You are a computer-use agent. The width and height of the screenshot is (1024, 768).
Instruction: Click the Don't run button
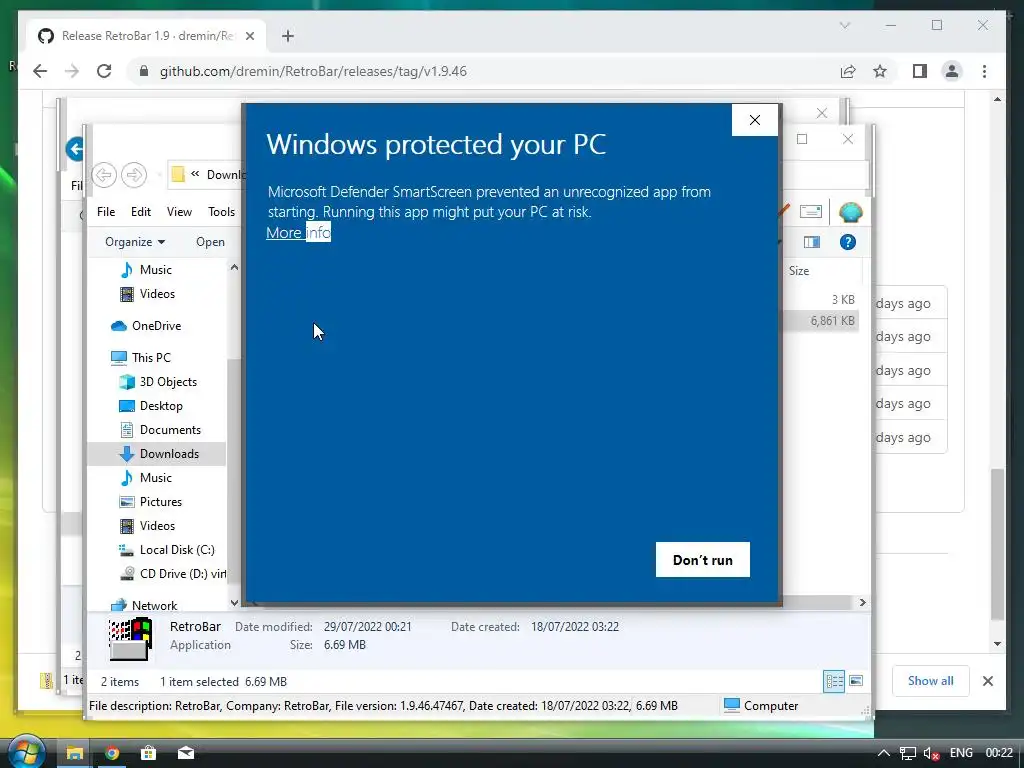tap(703, 560)
